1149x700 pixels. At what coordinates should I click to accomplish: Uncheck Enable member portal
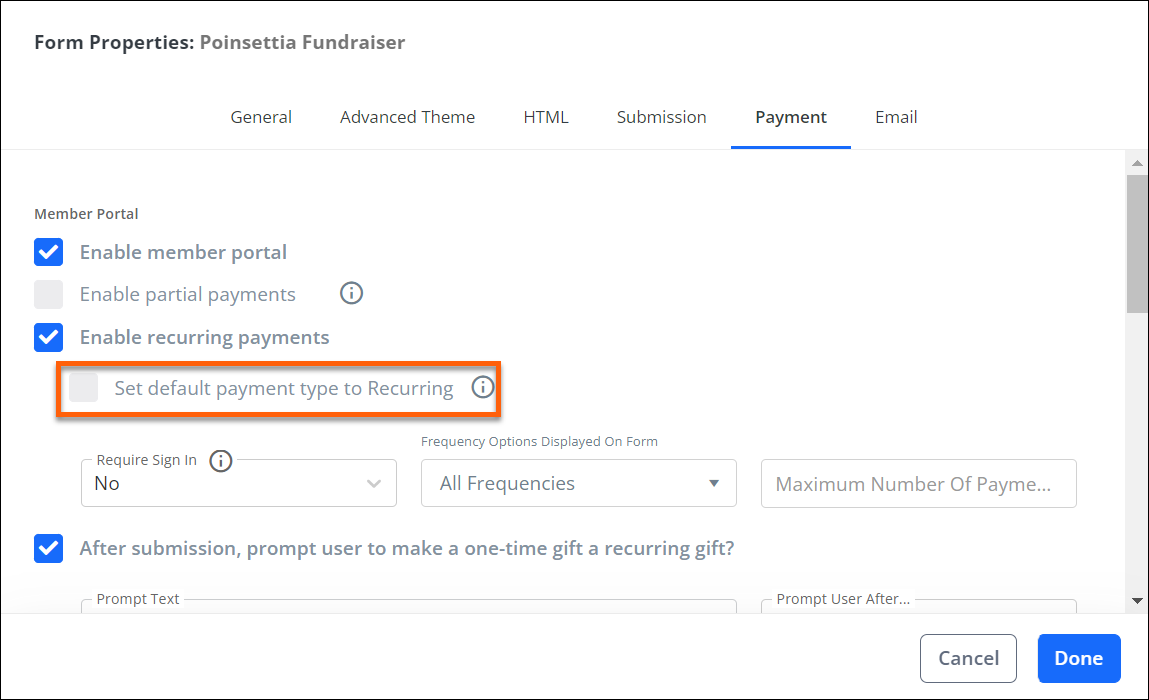click(x=48, y=252)
